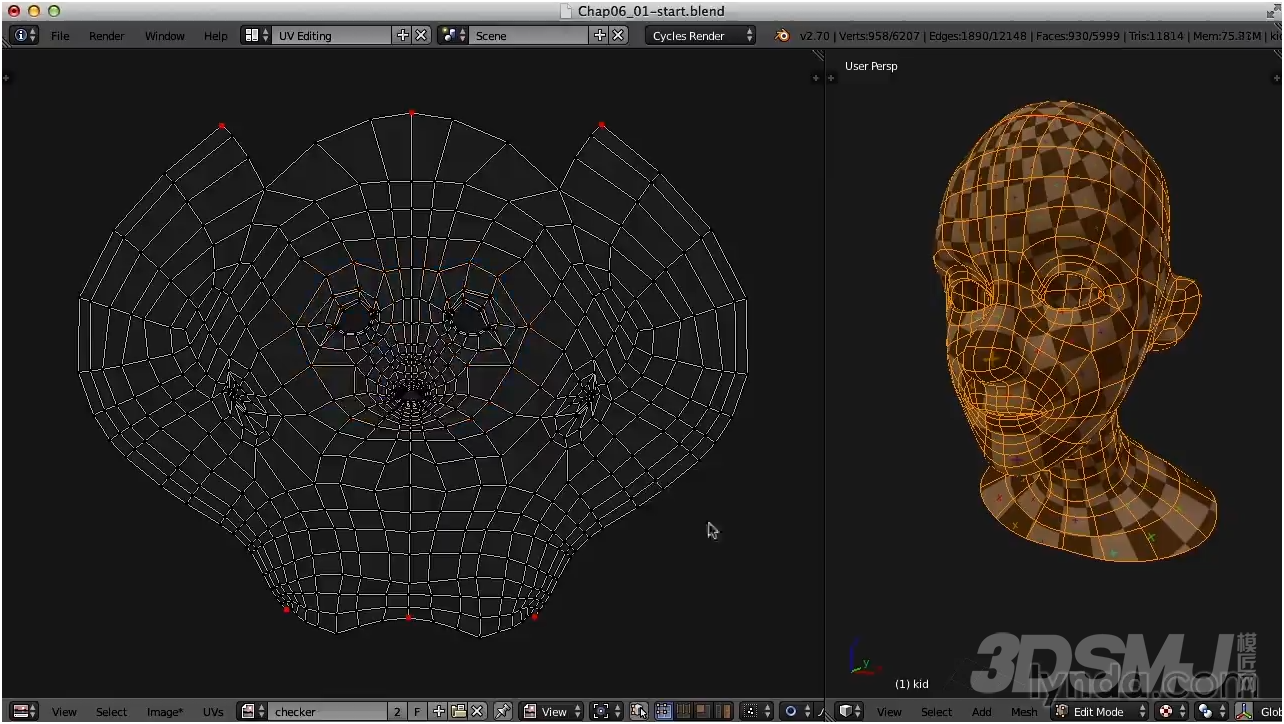
Task: Toggle the fake user F button
Action: [x=417, y=711]
